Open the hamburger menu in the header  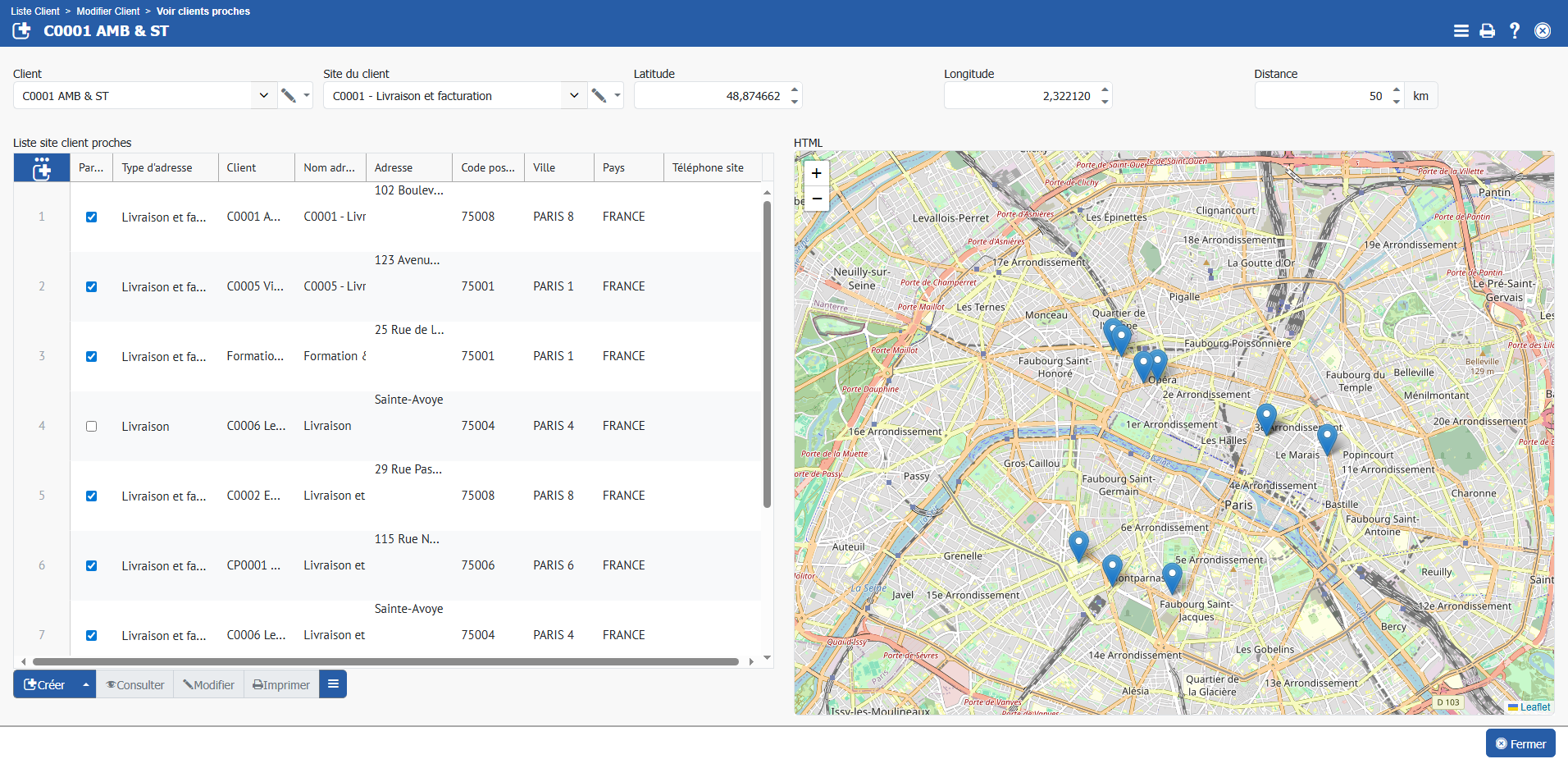point(1461,31)
